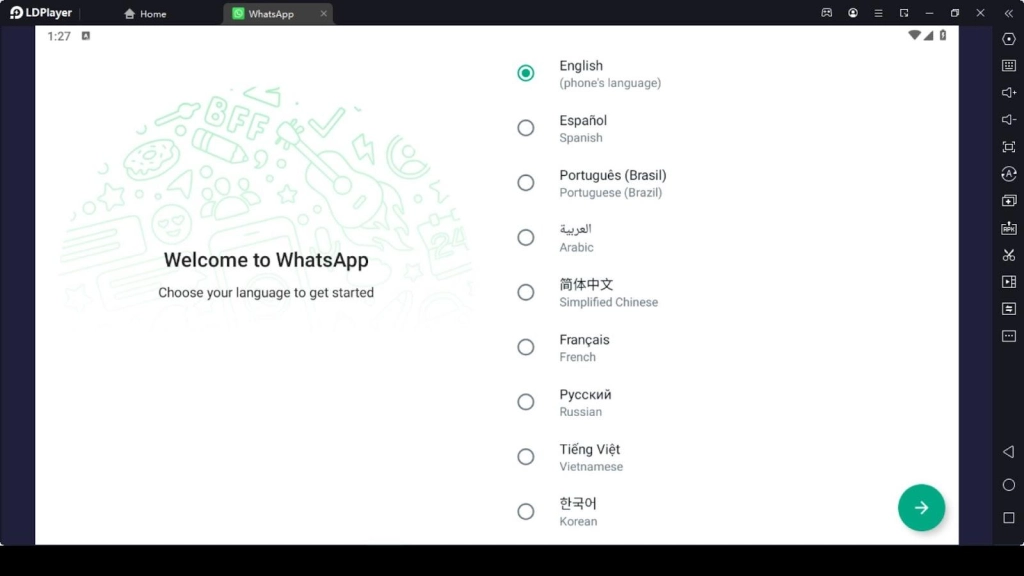Take a screenshot with scissors icon
Screen dimensions: 1024x576
click(x=1008, y=255)
